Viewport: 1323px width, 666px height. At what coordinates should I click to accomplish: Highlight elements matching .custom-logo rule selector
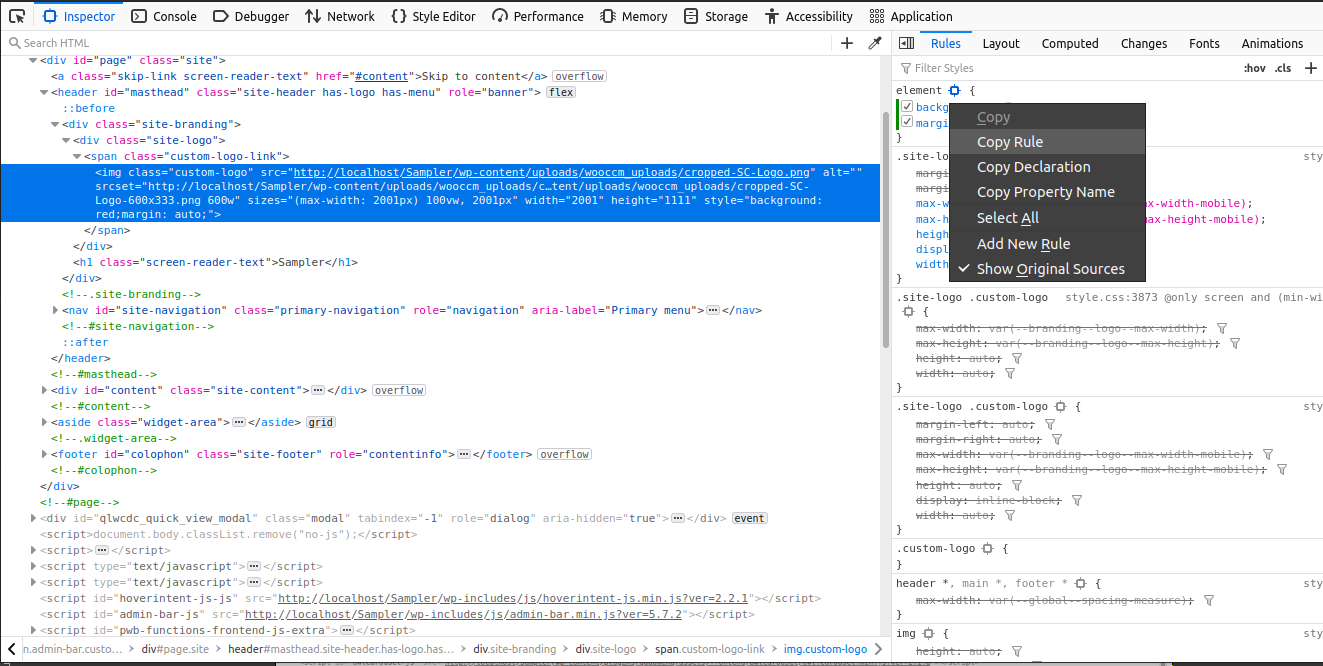pos(988,549)
